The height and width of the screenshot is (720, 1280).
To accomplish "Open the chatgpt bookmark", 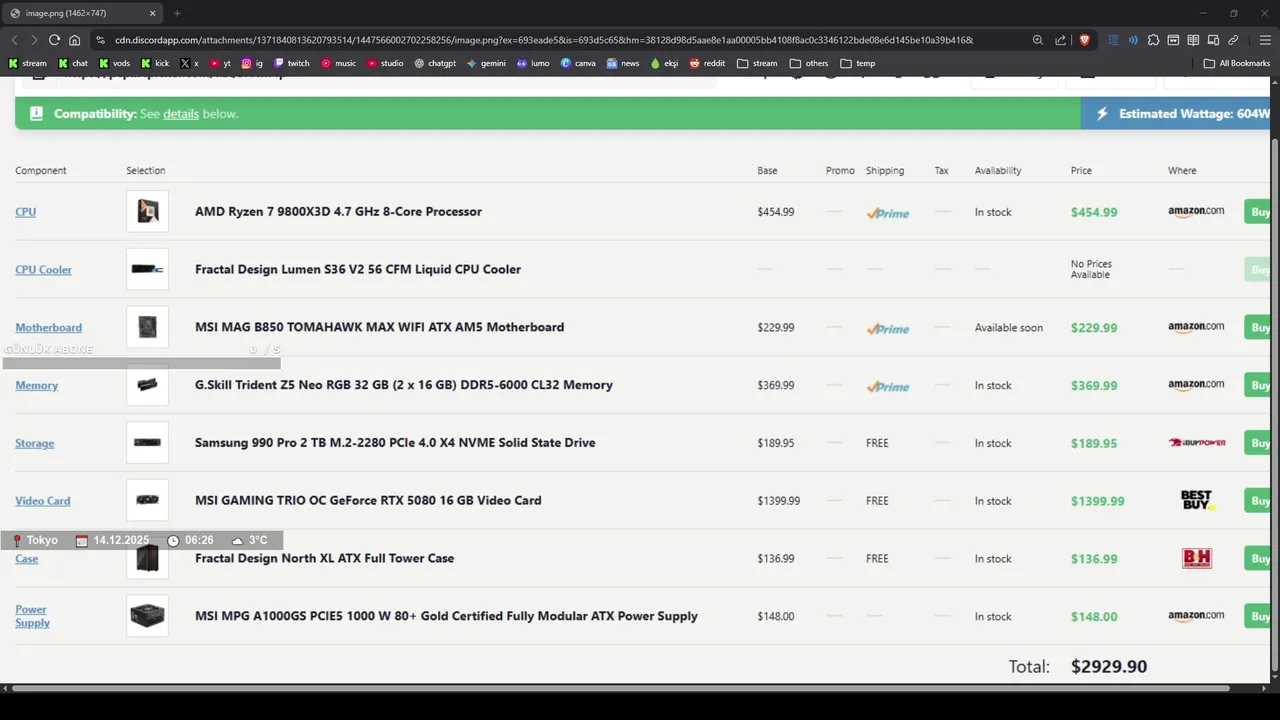I will [435, 63].
